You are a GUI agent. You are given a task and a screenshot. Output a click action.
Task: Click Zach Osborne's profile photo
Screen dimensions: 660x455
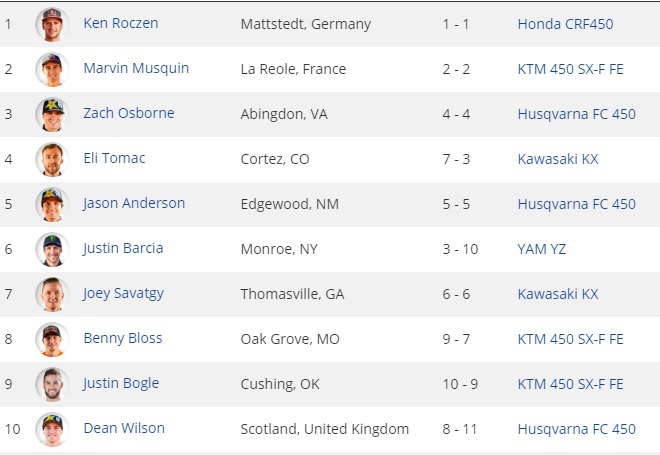(x=51, y=114)
